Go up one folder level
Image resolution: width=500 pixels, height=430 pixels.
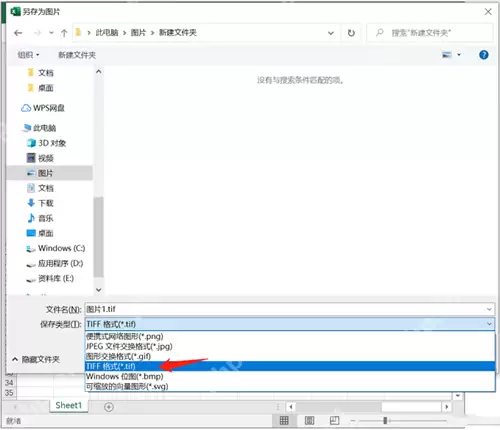click(64, 33)
